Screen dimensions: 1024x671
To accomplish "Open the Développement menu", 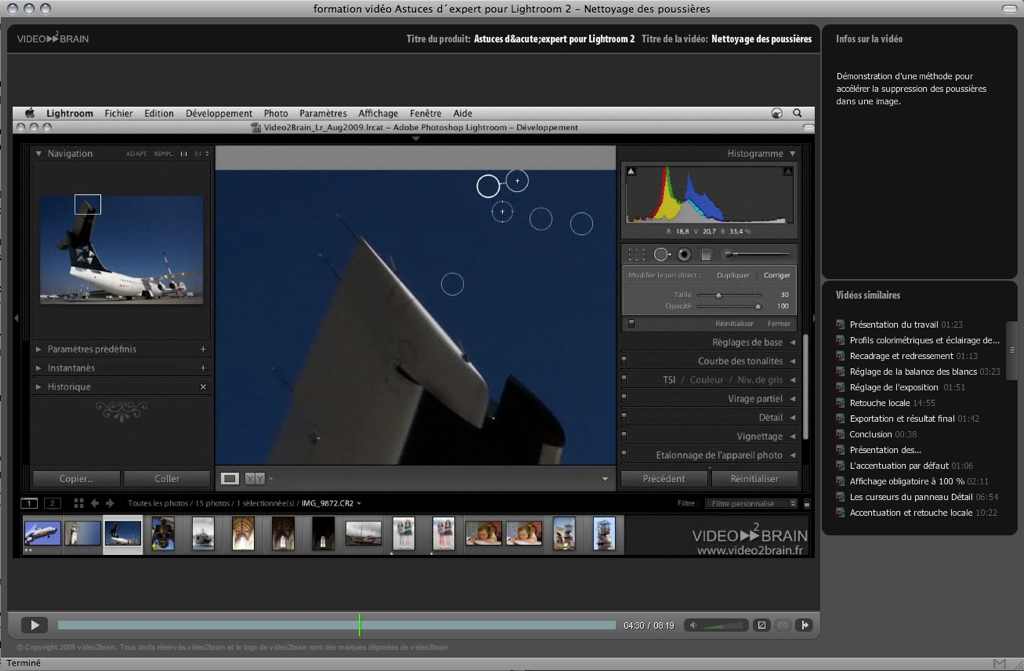I will [x=219, y=113].
